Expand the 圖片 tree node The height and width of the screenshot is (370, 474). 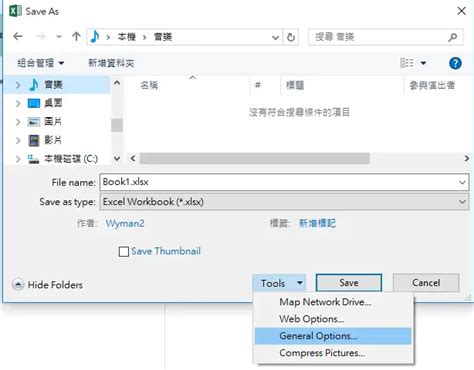tap(18, 122)
